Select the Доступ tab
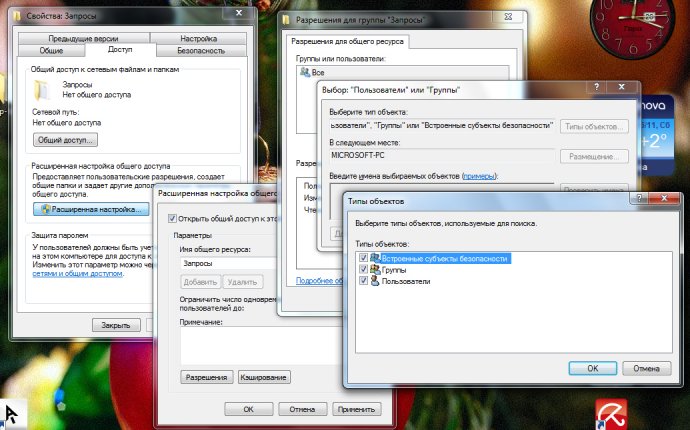 point(120,49)
